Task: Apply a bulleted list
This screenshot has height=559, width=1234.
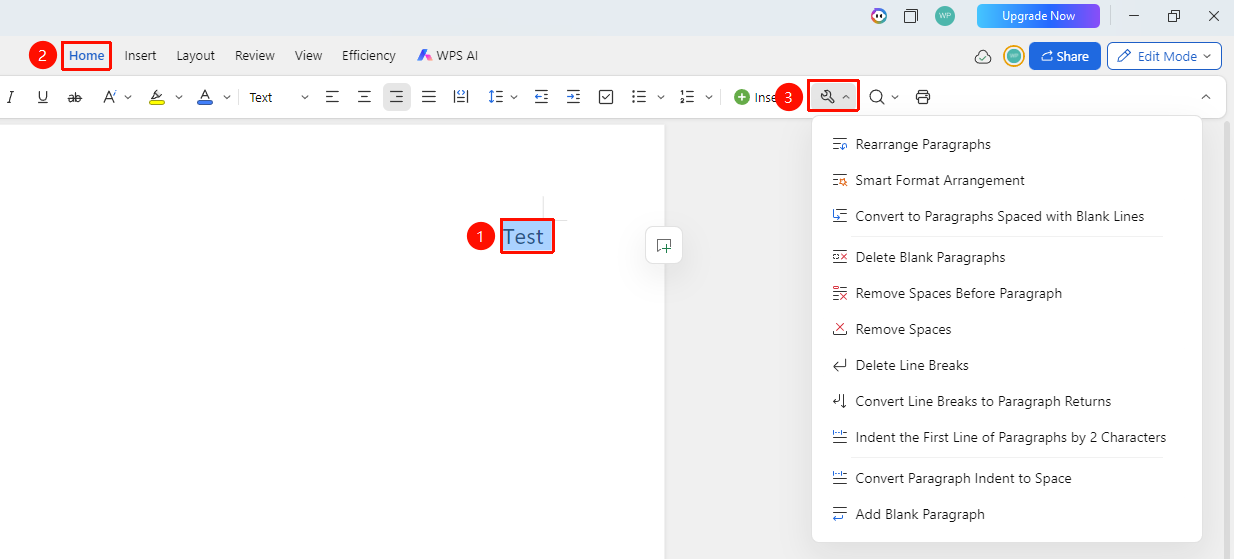Action: click(639, 97)
